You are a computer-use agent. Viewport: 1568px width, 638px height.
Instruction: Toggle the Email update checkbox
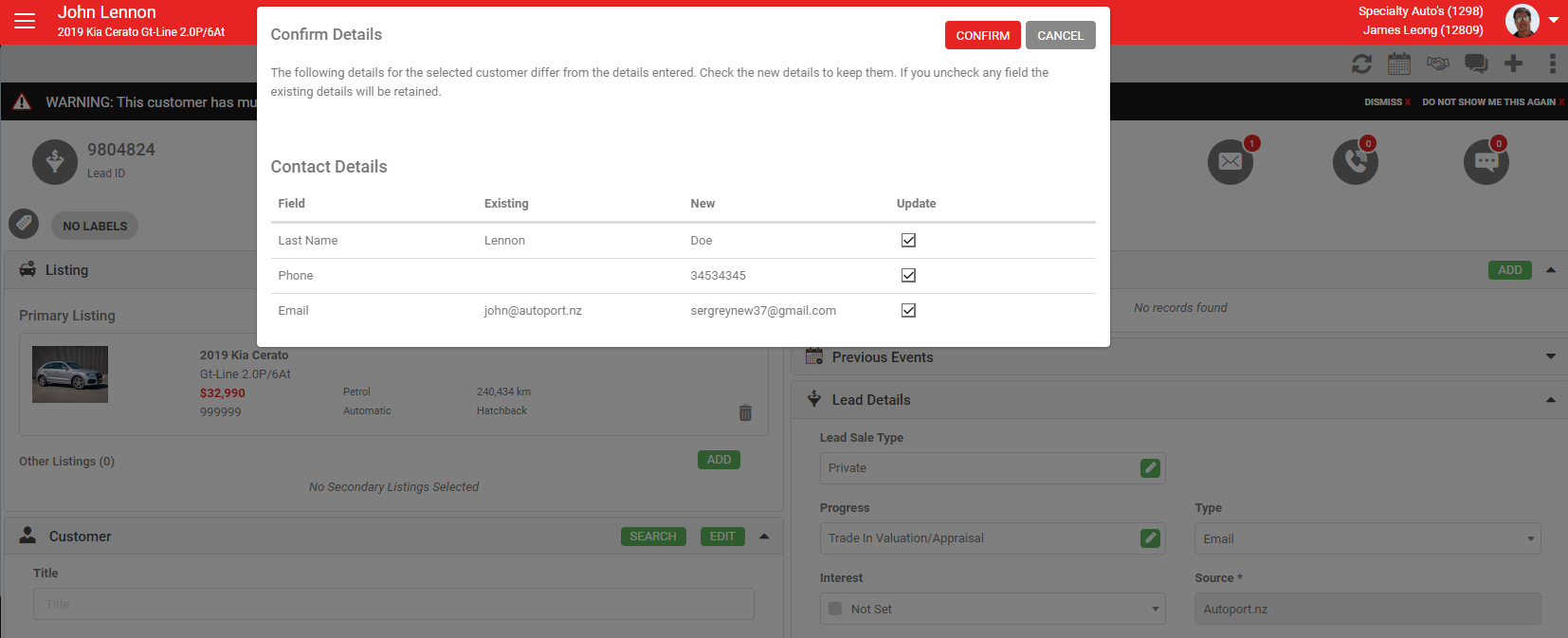(908, 311)
